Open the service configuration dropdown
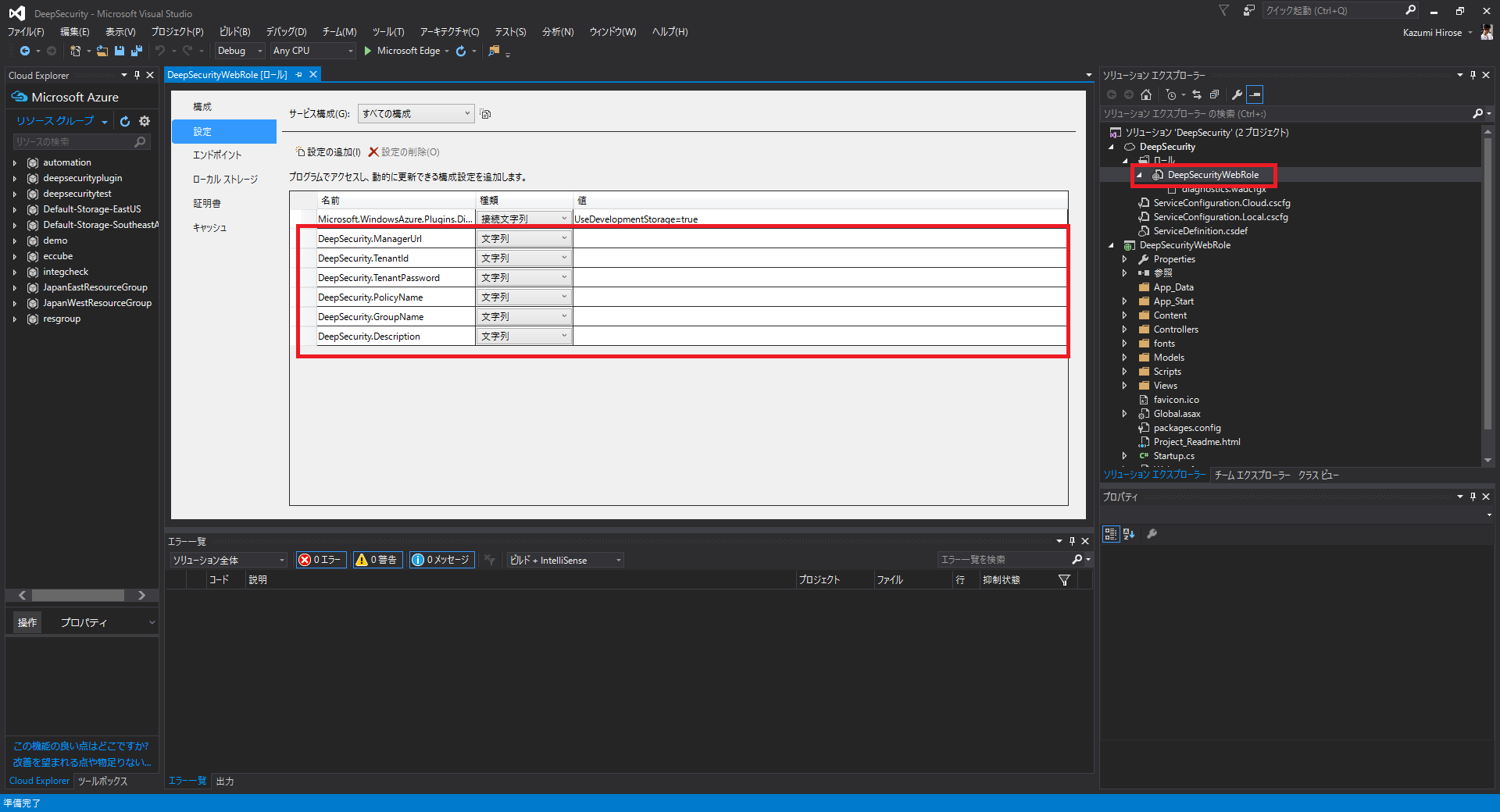 click(x=416, y=114)
